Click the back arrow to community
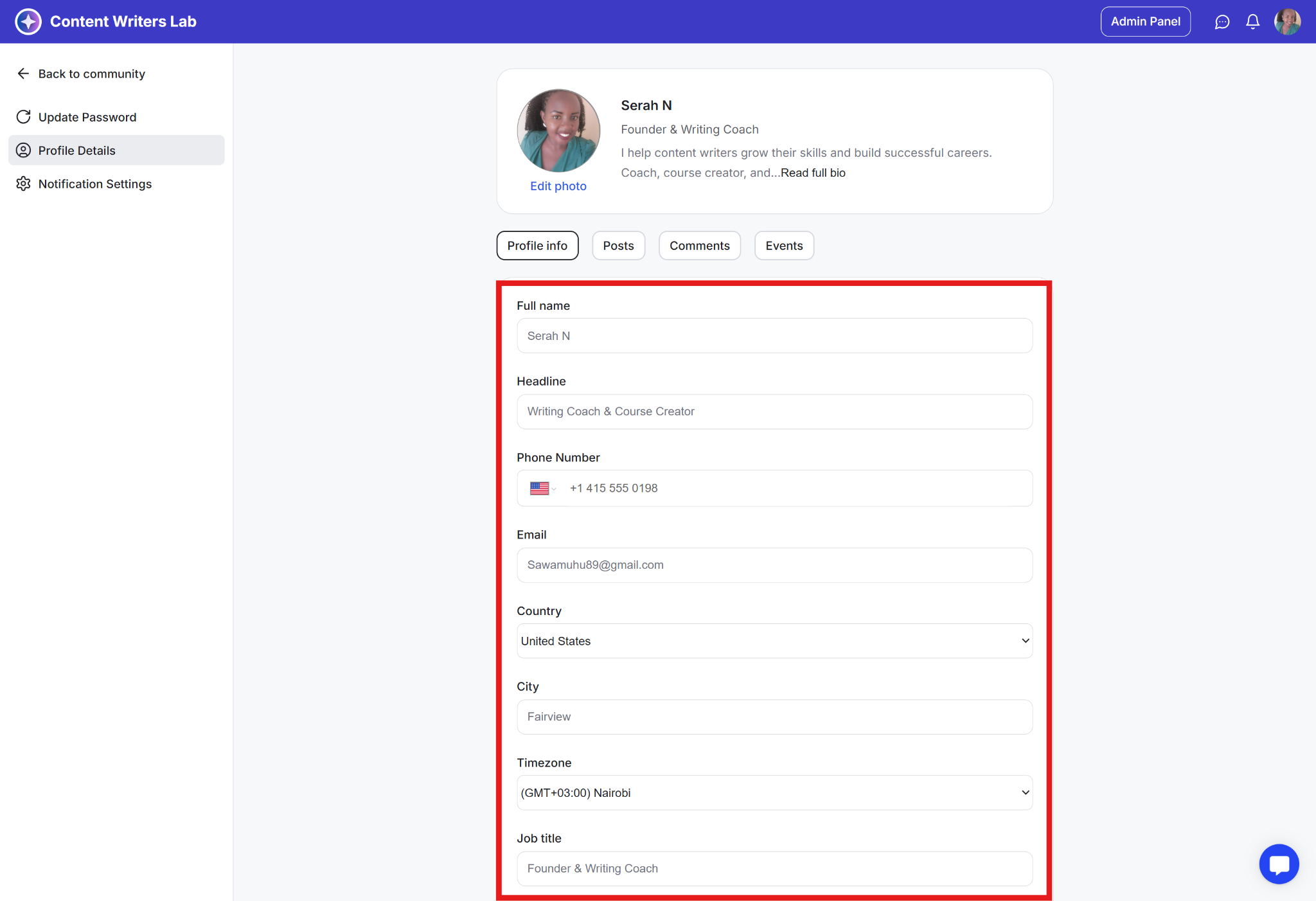Viewport: 1316px width, 901px height. click(x=23, y=74)
